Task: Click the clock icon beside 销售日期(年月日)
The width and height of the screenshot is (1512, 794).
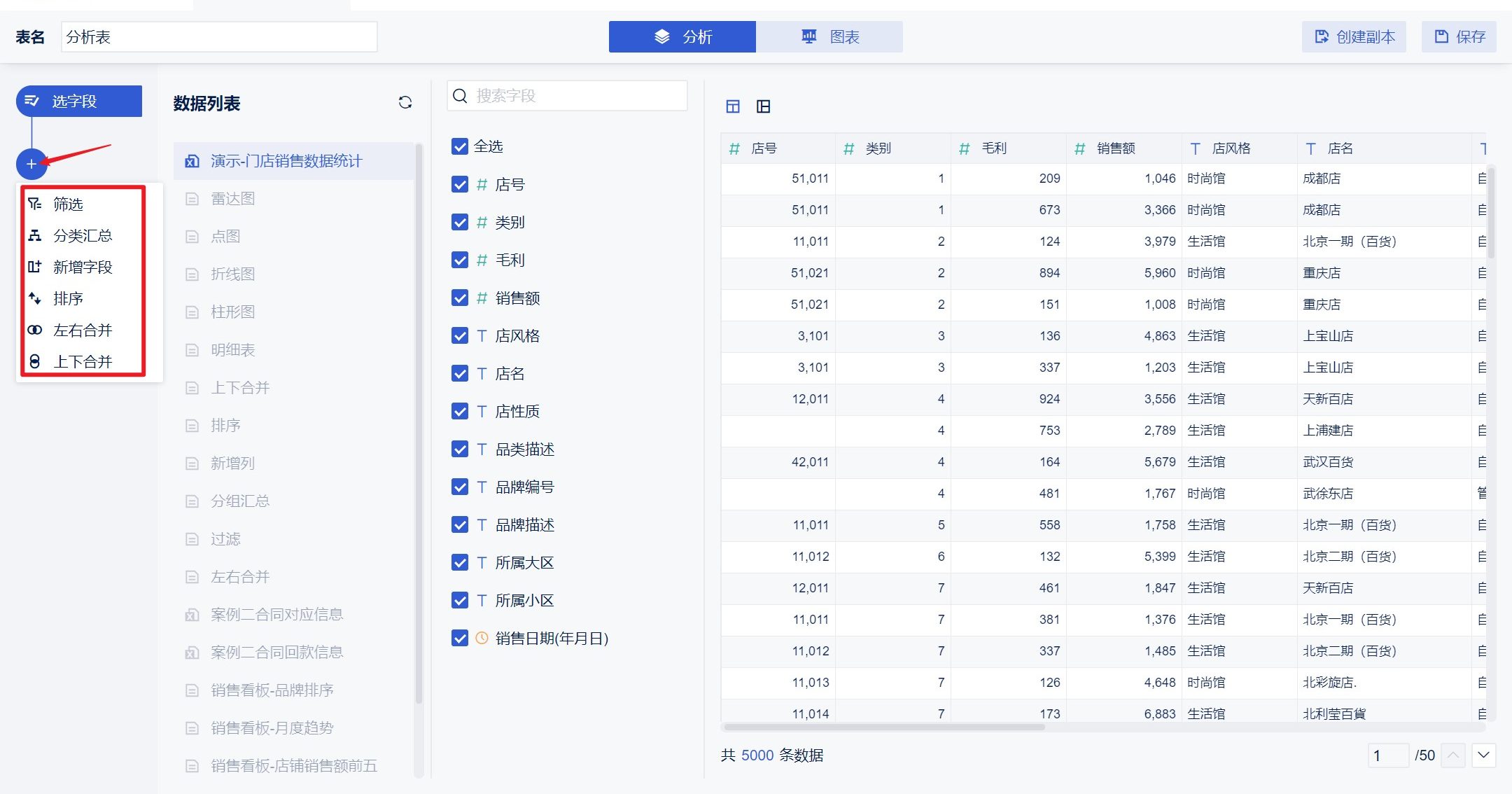Action: click(480, 638)
